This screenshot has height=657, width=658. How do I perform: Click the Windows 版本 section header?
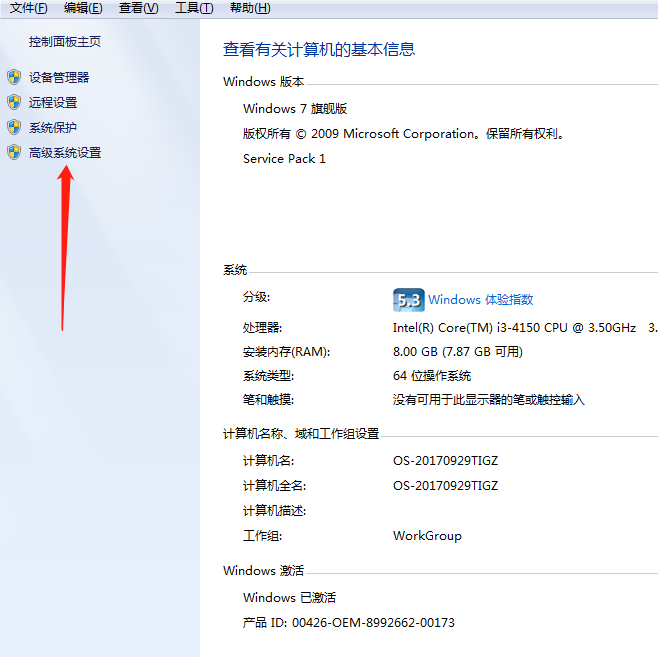(x=264, y=81)
